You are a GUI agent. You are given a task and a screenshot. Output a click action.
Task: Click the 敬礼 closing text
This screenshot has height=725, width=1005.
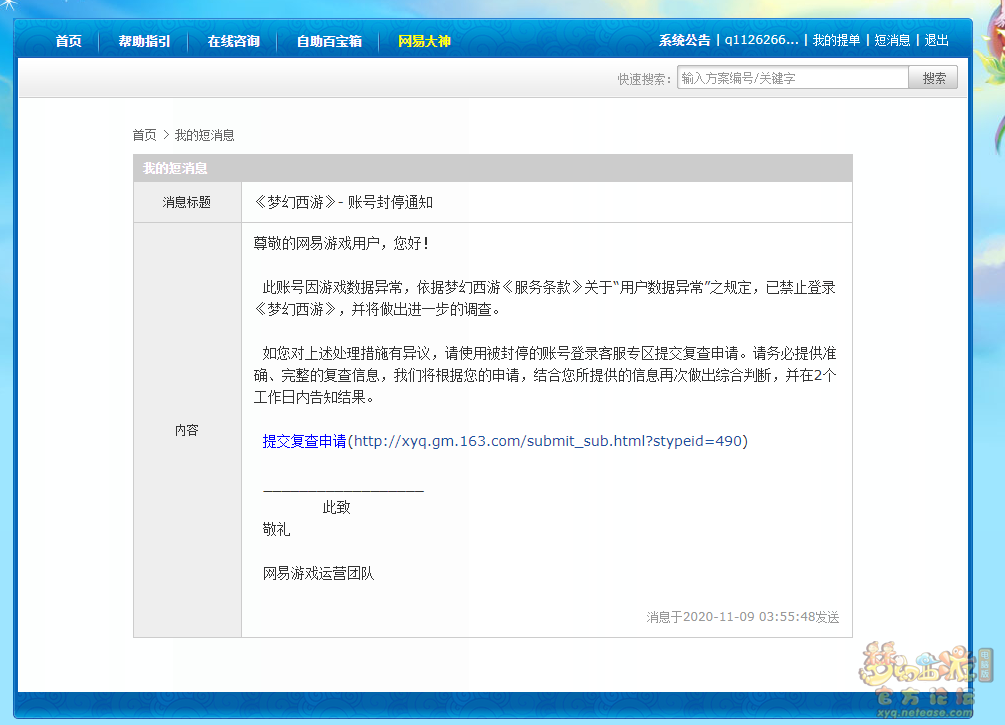[276, 529]
